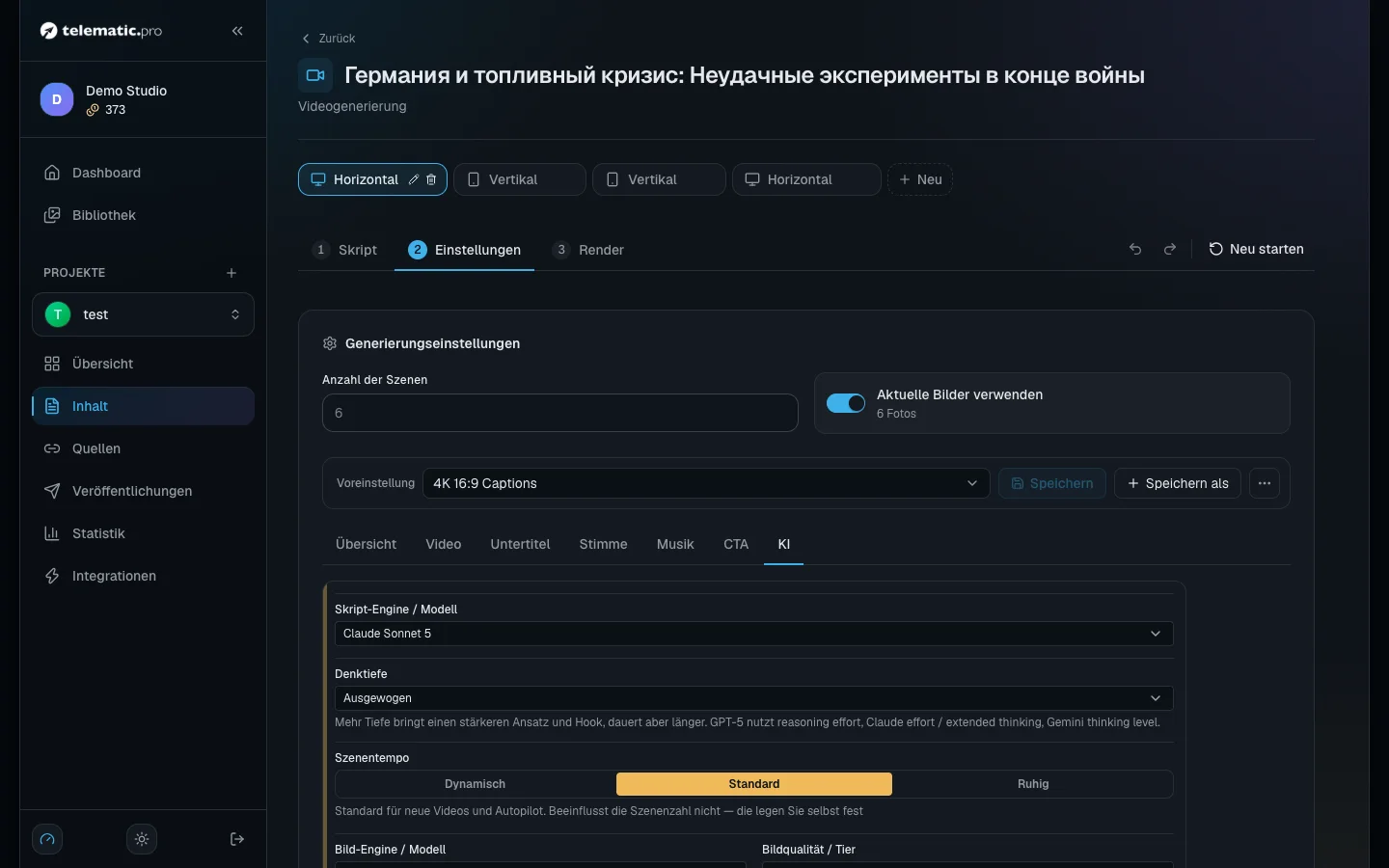This screenshot has height=868, width=1389.
Task: Open Bibliothek in the sidebar
Action: click(x=143, y=215)
